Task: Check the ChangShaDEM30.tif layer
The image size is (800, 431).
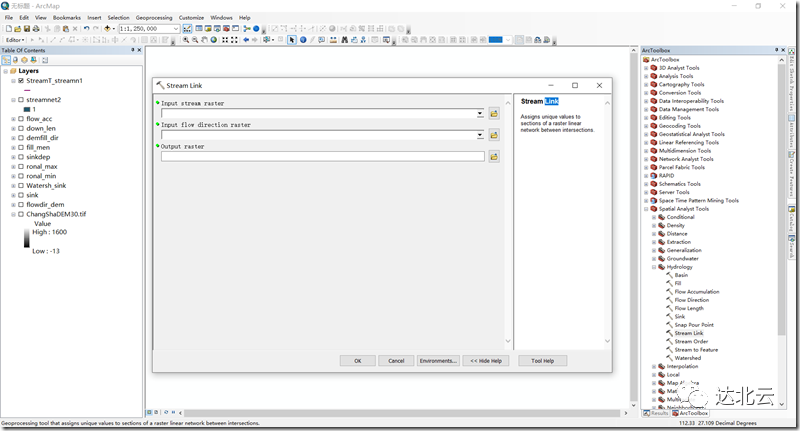Action: (x=21, y=214)
